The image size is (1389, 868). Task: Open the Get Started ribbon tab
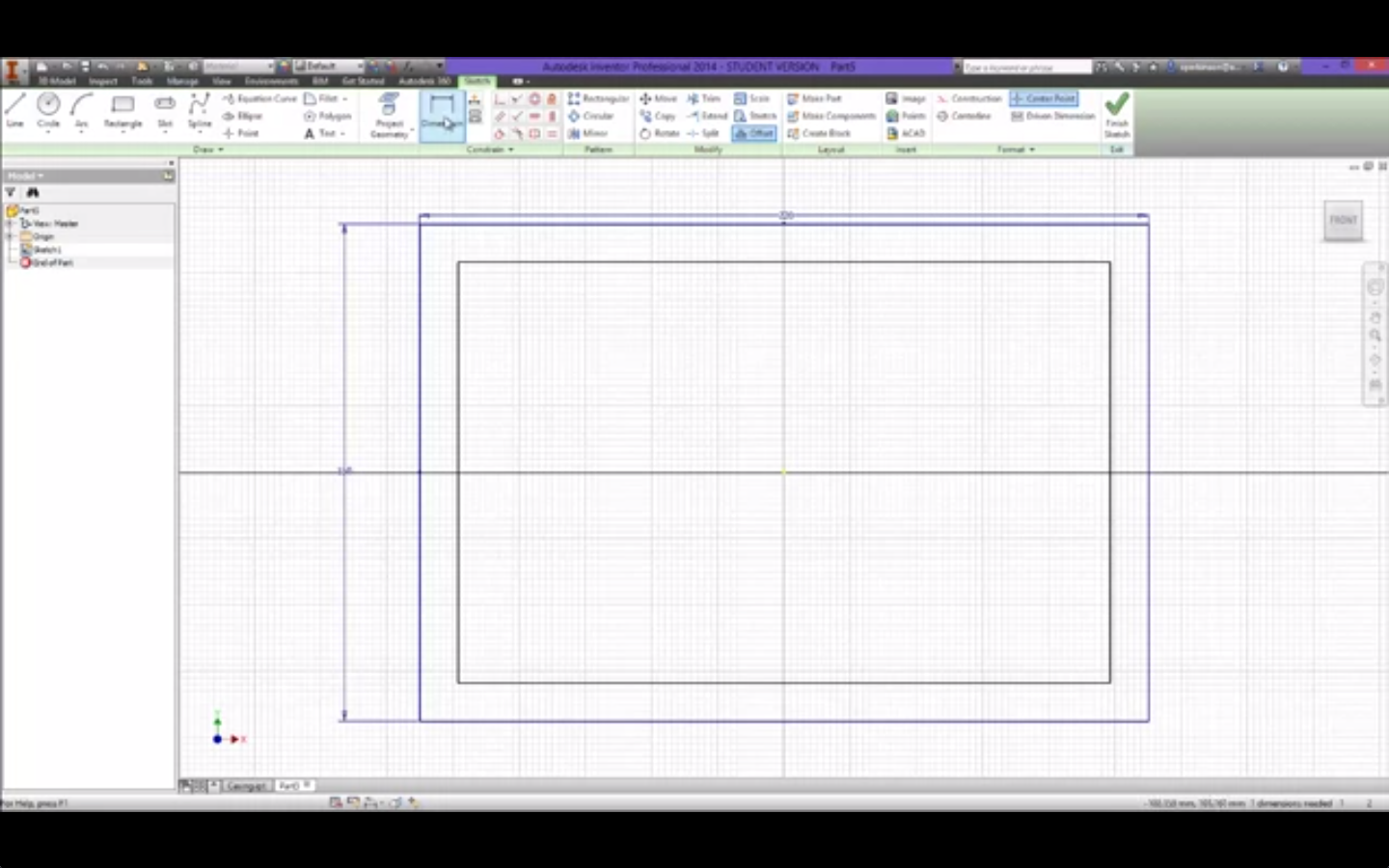(x=363, y=81)
